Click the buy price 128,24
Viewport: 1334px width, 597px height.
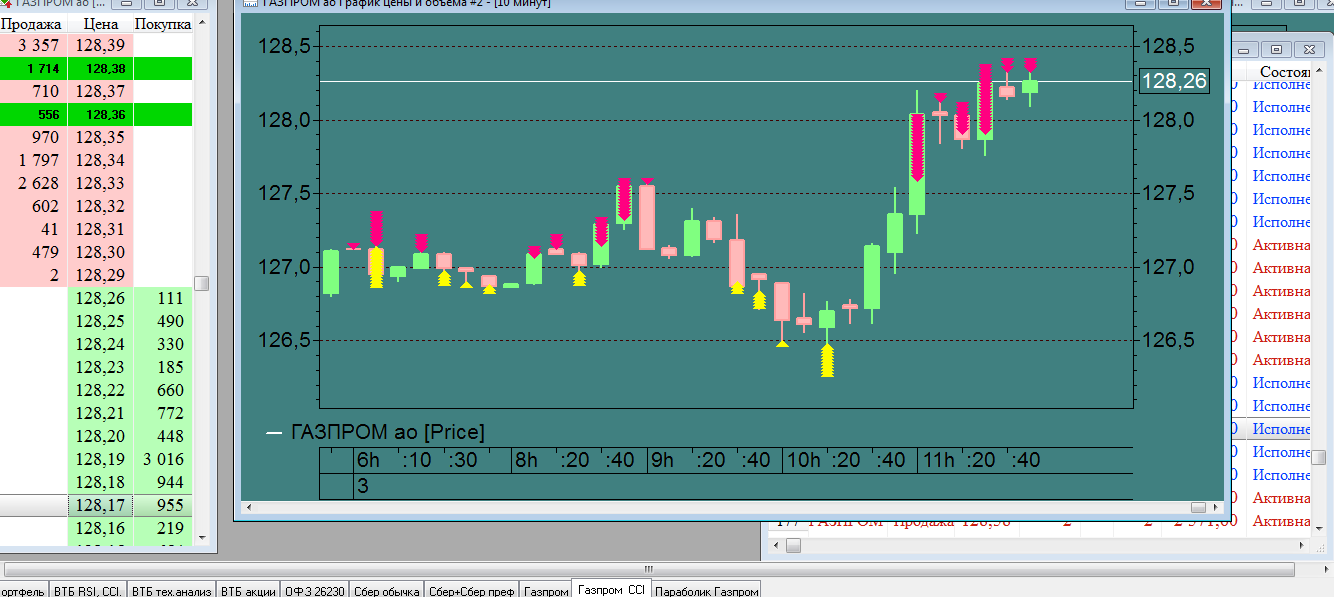(100, 344)
